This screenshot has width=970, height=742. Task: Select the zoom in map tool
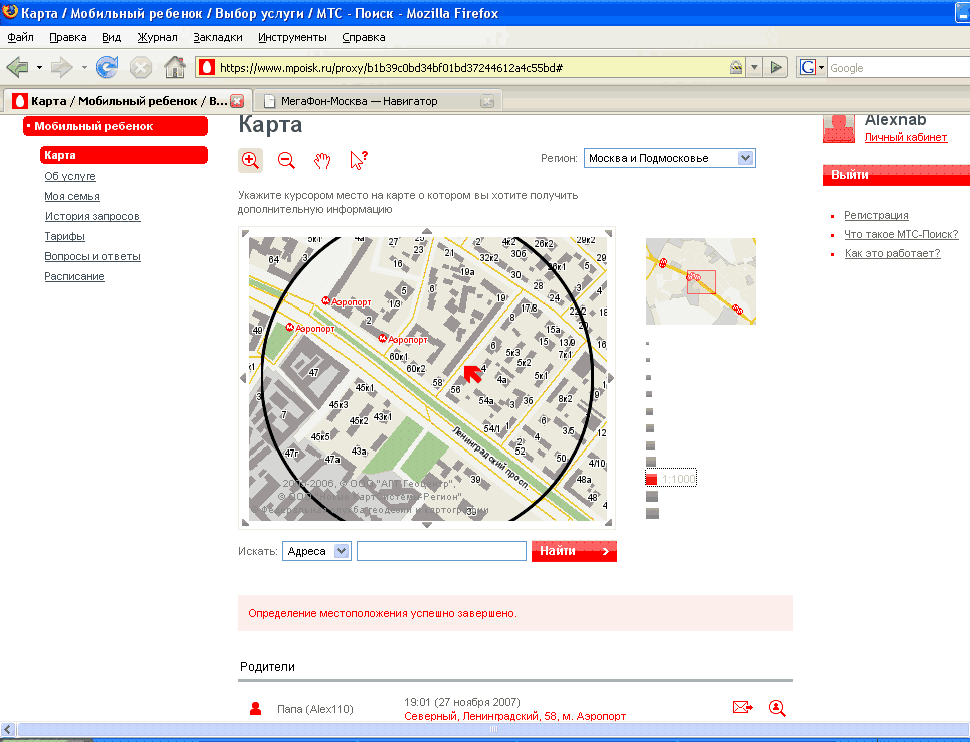[251, 160]
